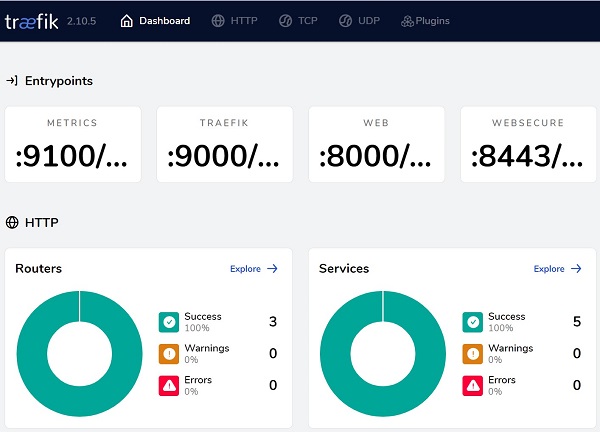Click the HTTP section globe icon
This screenshot has width=600, height=432.
tap(12, 222)
